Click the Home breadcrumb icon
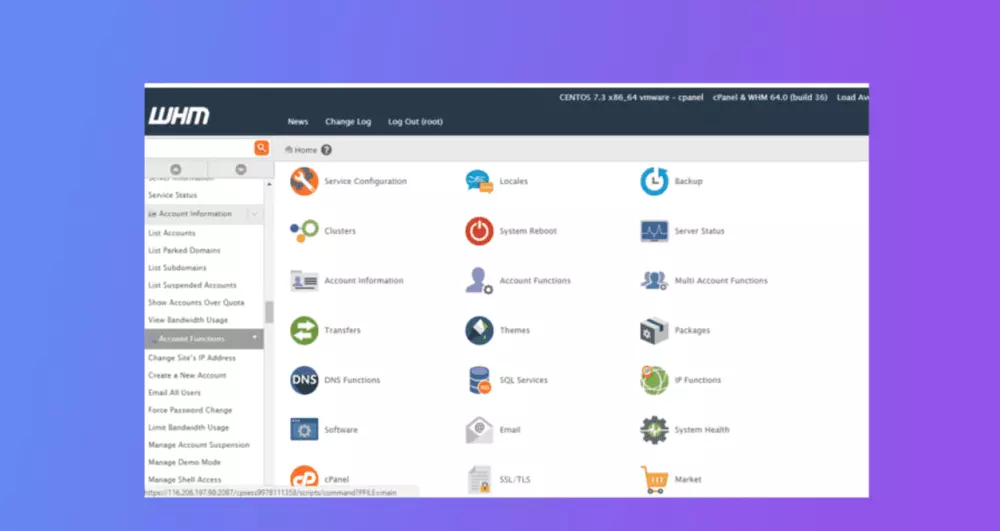This screenshot has width=1000, height=531. (289, 150)
